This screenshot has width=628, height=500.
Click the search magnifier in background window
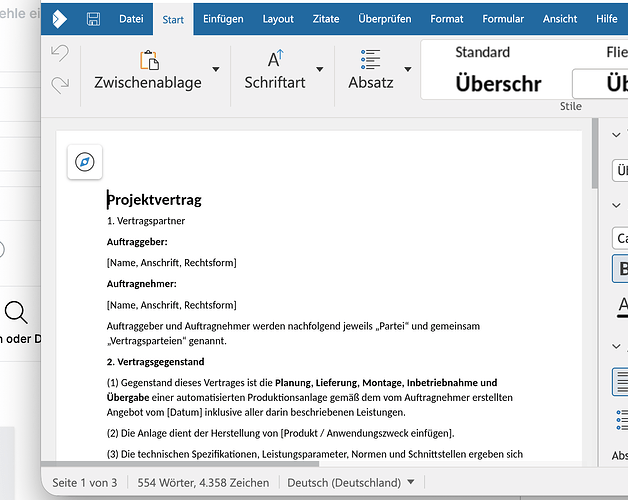pos(16,312)
